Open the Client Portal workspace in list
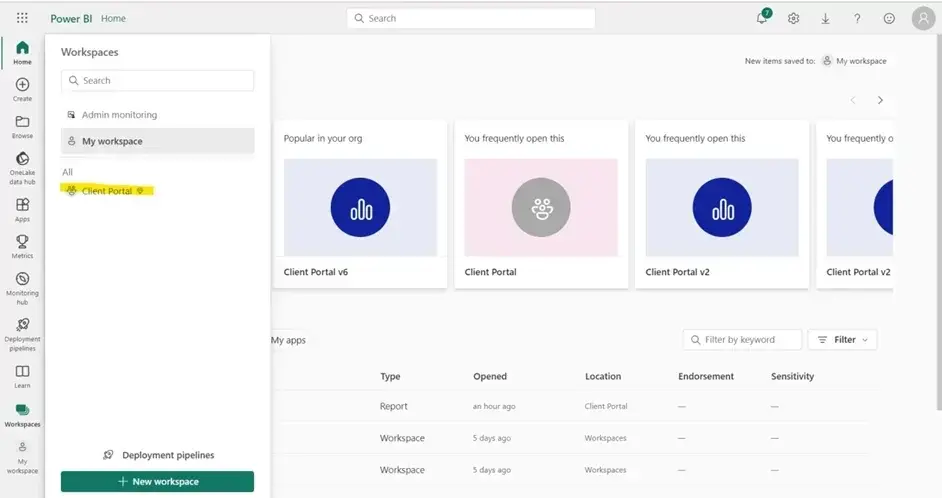 pyautogui.click(x=107, y=191)
